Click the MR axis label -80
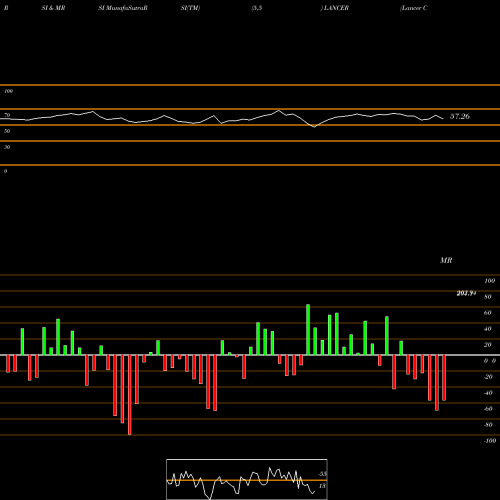 (x=488, y=425)
